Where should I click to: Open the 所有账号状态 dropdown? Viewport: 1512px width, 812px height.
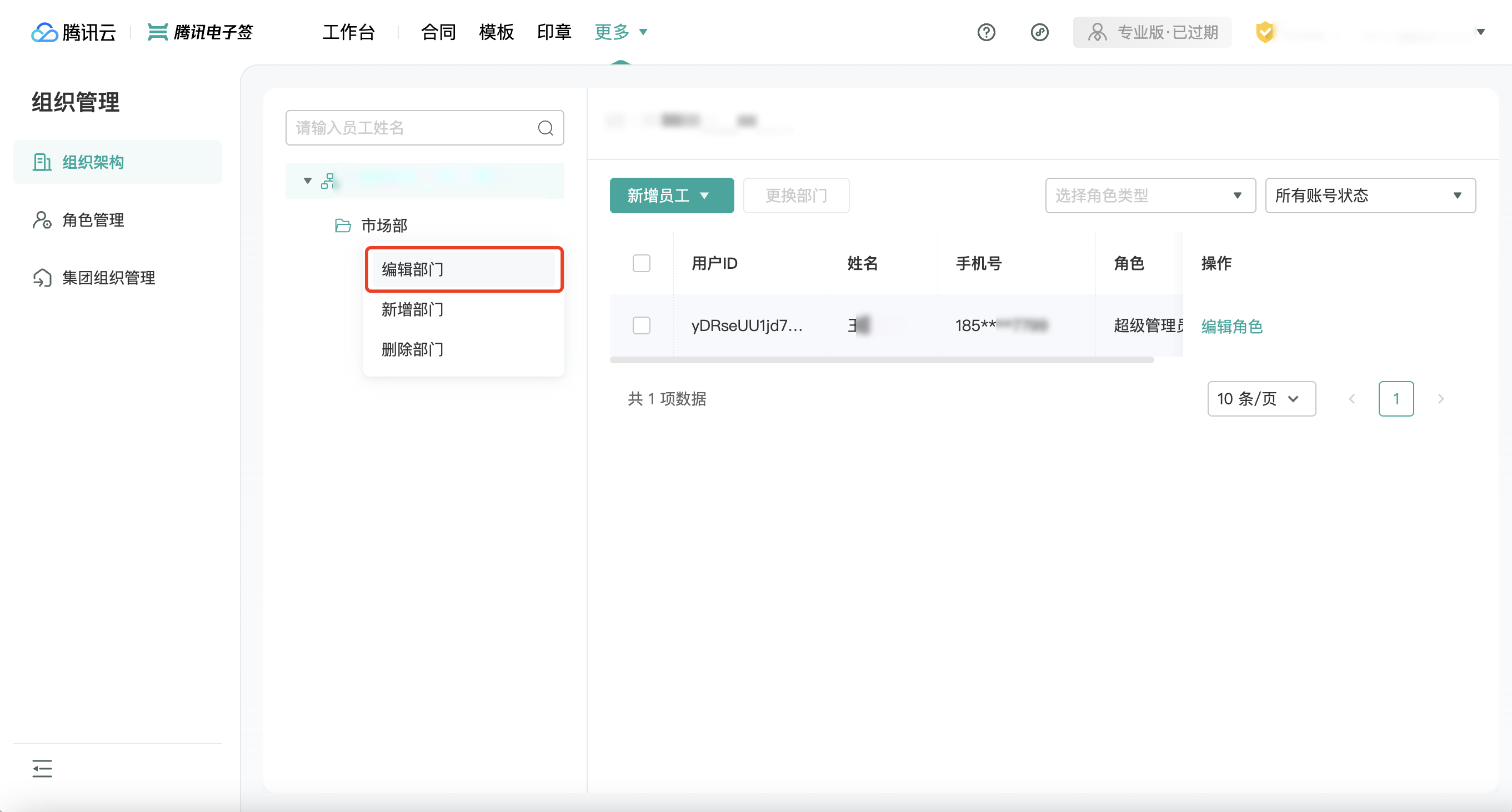click(1370, 196)
